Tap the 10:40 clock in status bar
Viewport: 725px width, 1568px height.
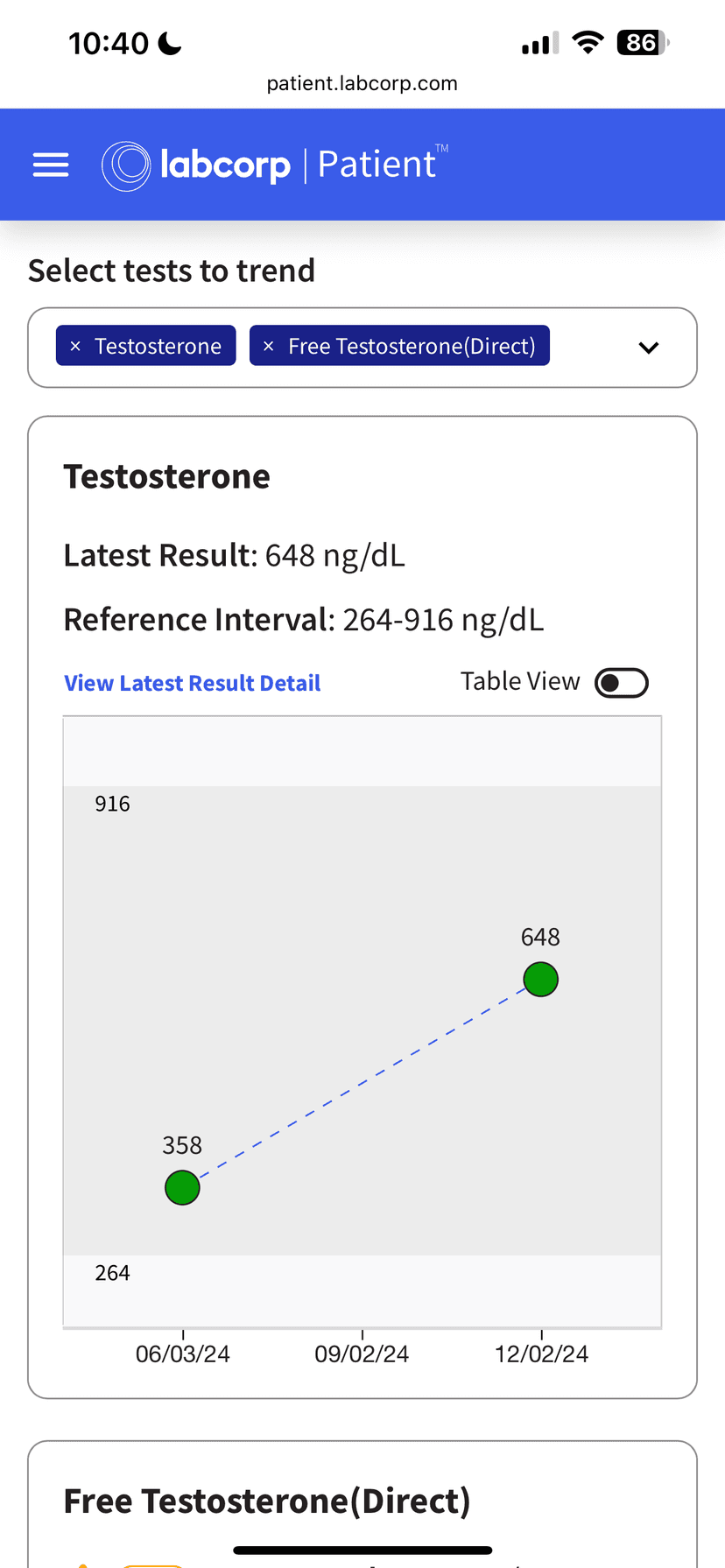109,43
